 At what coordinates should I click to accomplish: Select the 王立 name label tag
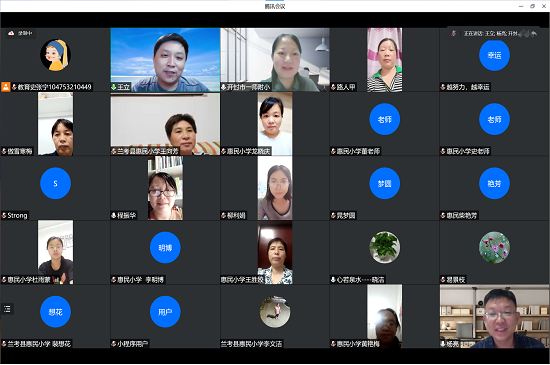pos(121,87)
